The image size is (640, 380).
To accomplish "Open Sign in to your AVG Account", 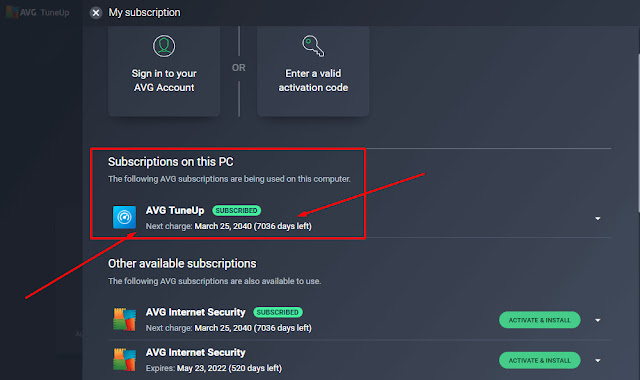I will tap(164, 71).
